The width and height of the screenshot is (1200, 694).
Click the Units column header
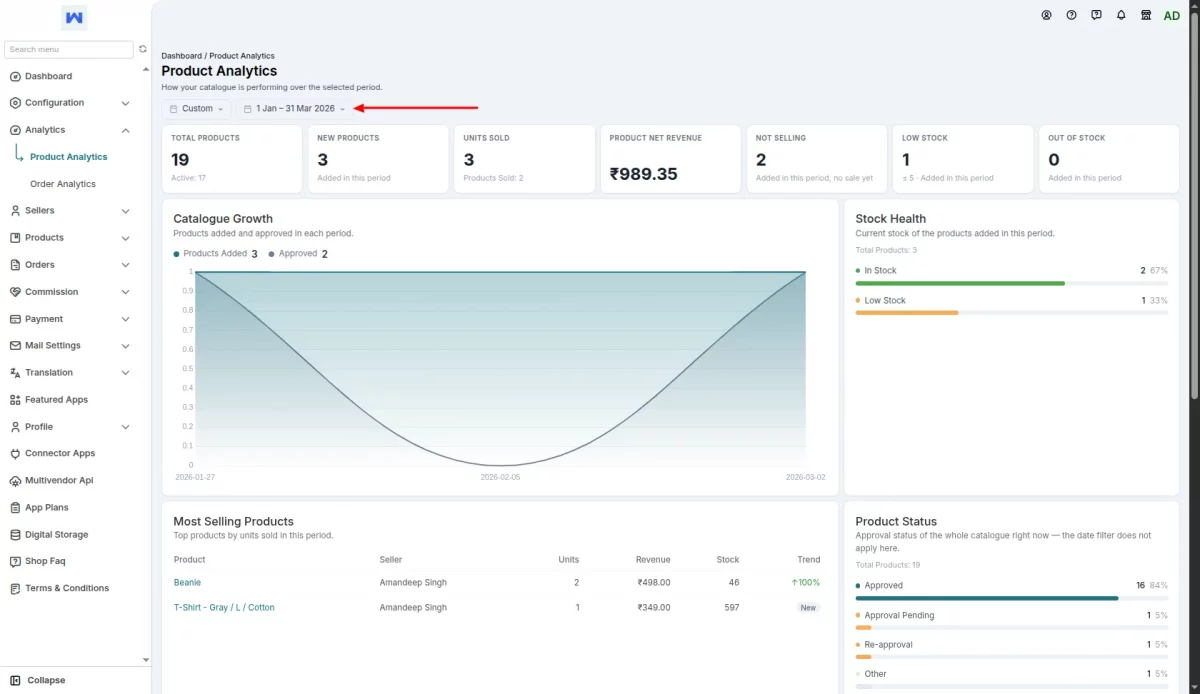[568, 559]
